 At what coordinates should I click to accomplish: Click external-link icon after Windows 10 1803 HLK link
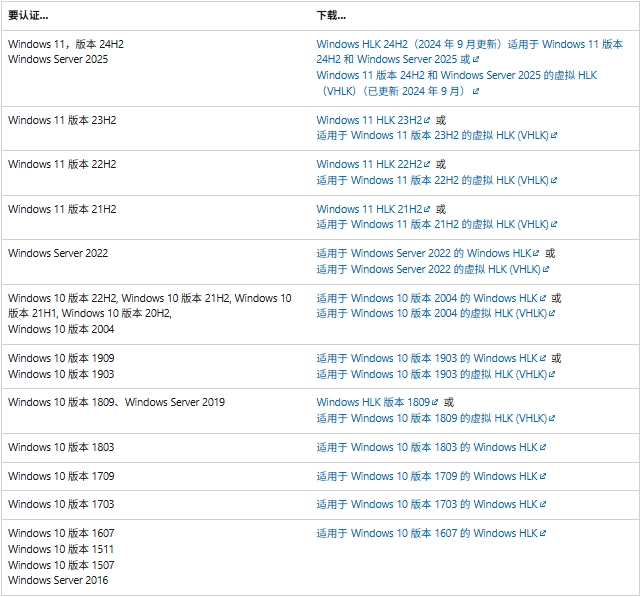(x=543, y=447)
